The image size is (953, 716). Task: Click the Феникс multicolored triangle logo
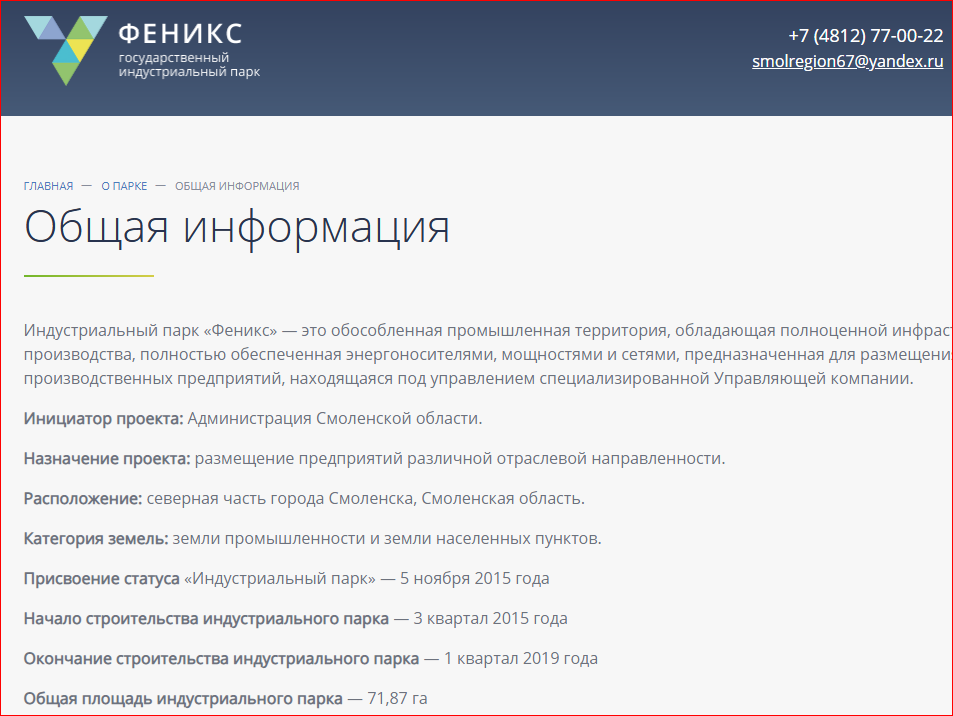pos(66,49)
